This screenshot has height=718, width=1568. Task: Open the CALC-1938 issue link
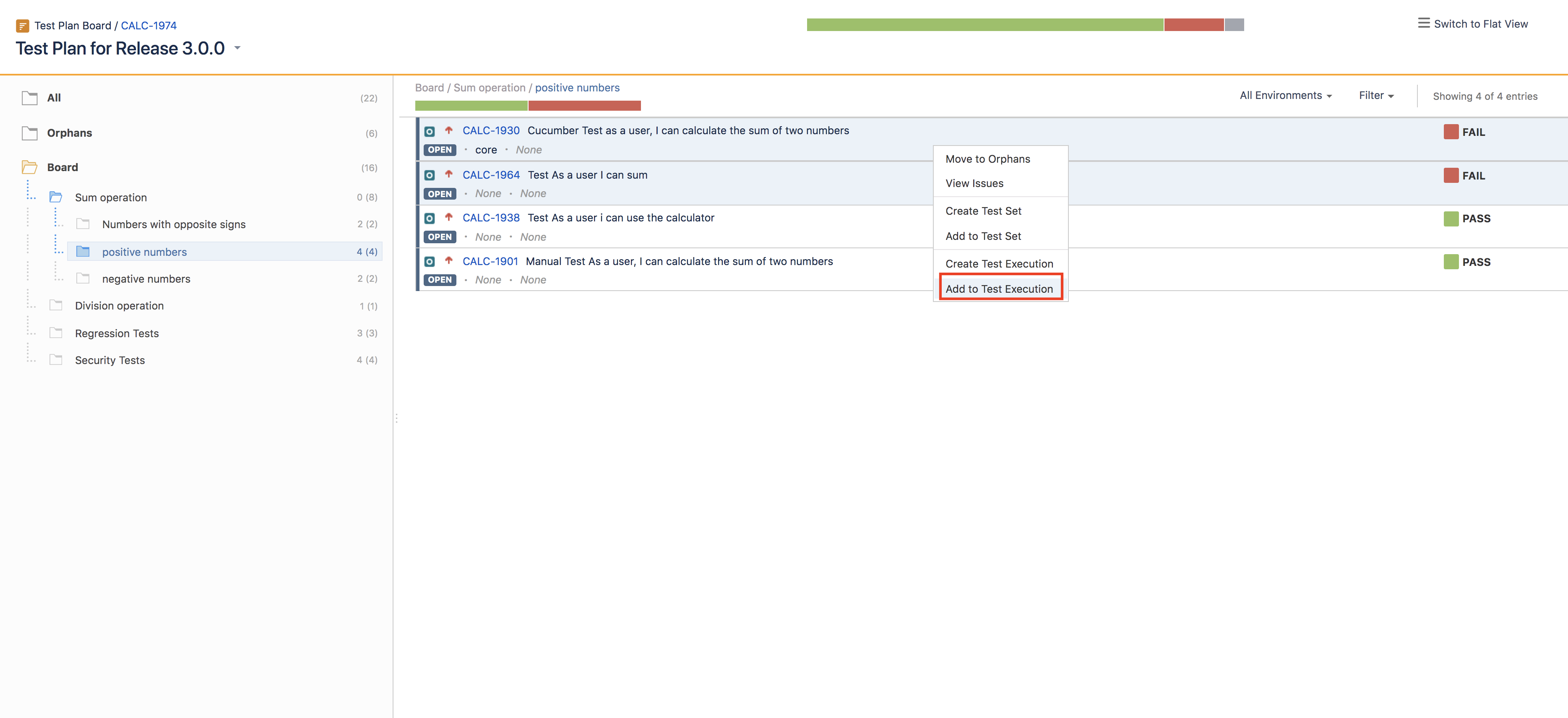coord(491,217)
